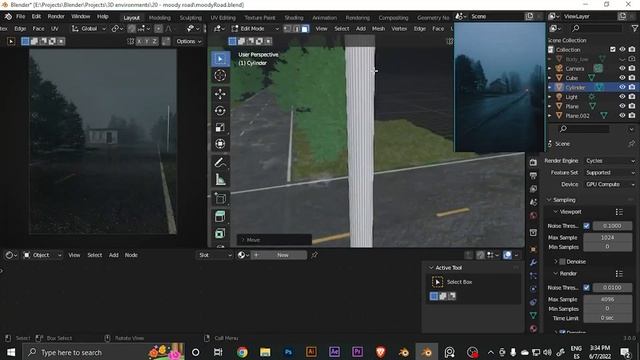Open the material Slot dropdown
Viewport: 640px width, 360px height.
(215, 255)
